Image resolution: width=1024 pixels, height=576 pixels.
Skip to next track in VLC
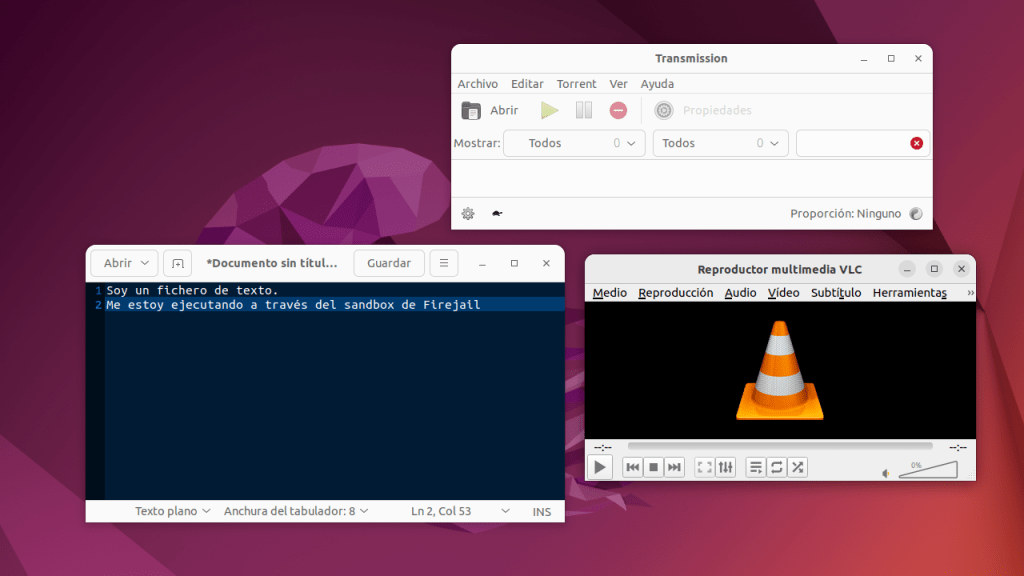(674, 467)
